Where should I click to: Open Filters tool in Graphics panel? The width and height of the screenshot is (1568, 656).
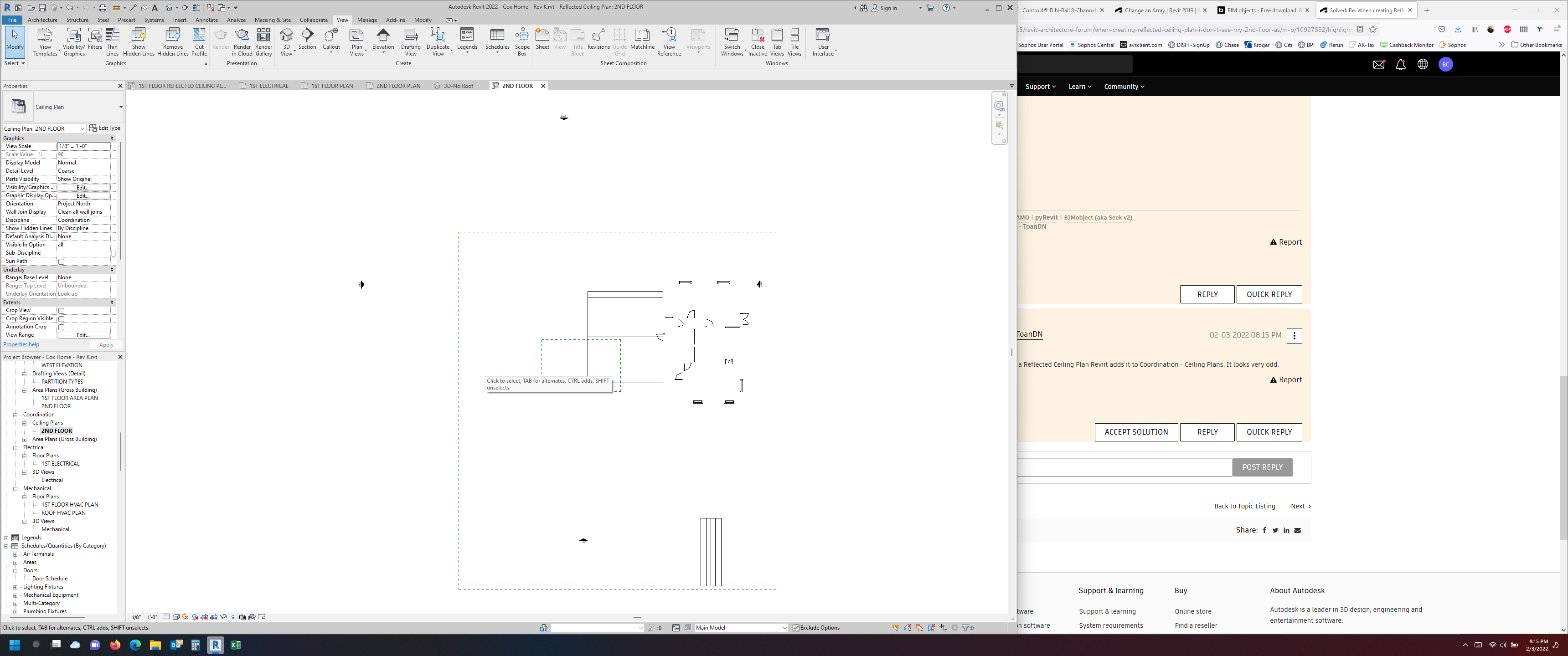[95, 39]
